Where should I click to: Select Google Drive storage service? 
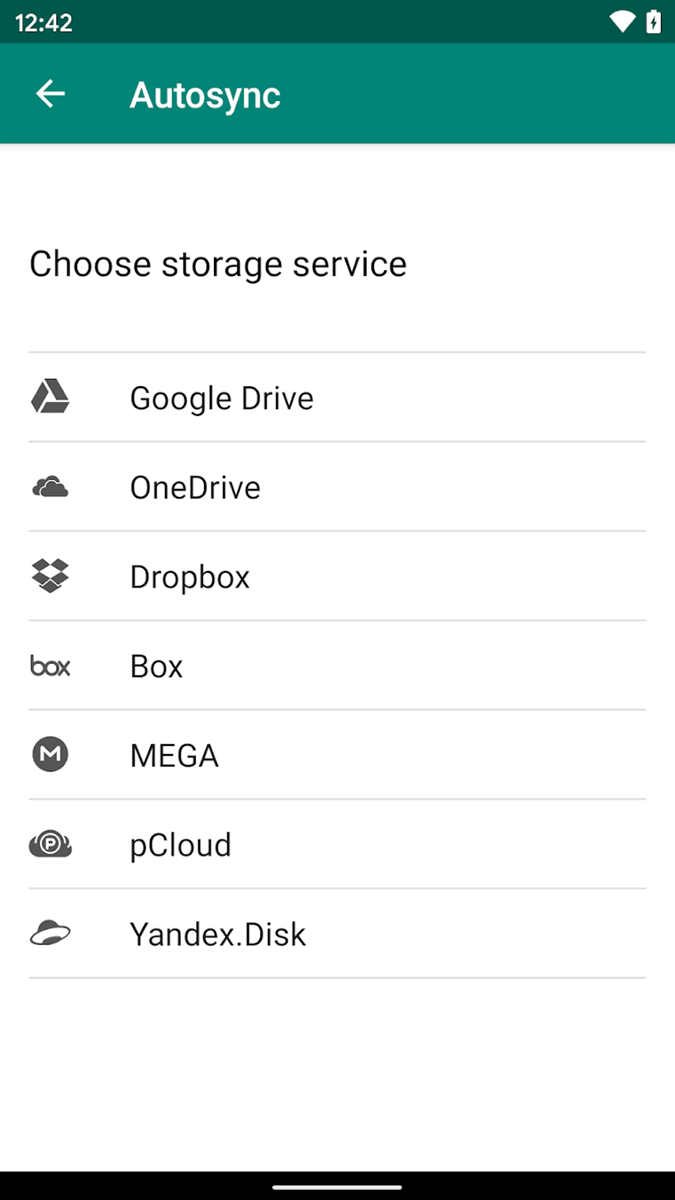pyautogui.click(x=222, y=398)
